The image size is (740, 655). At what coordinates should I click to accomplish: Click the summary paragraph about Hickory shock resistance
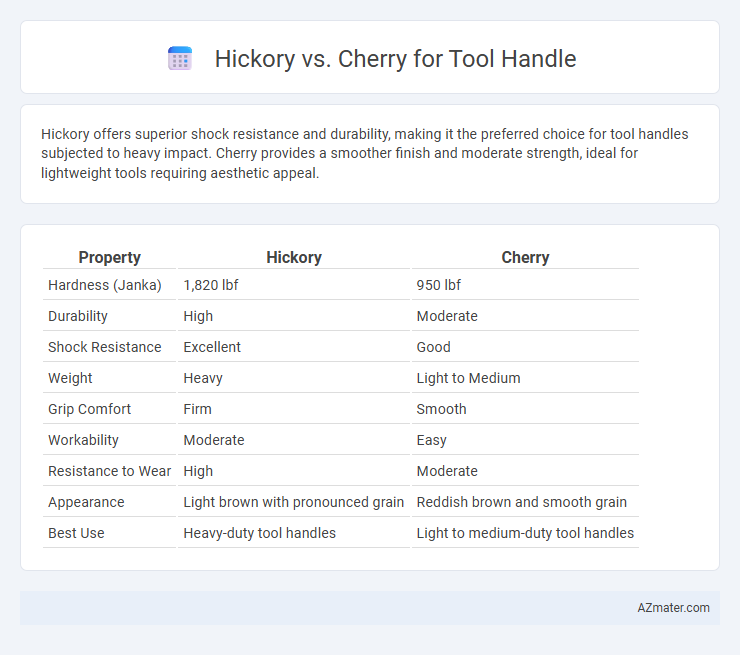364,153
